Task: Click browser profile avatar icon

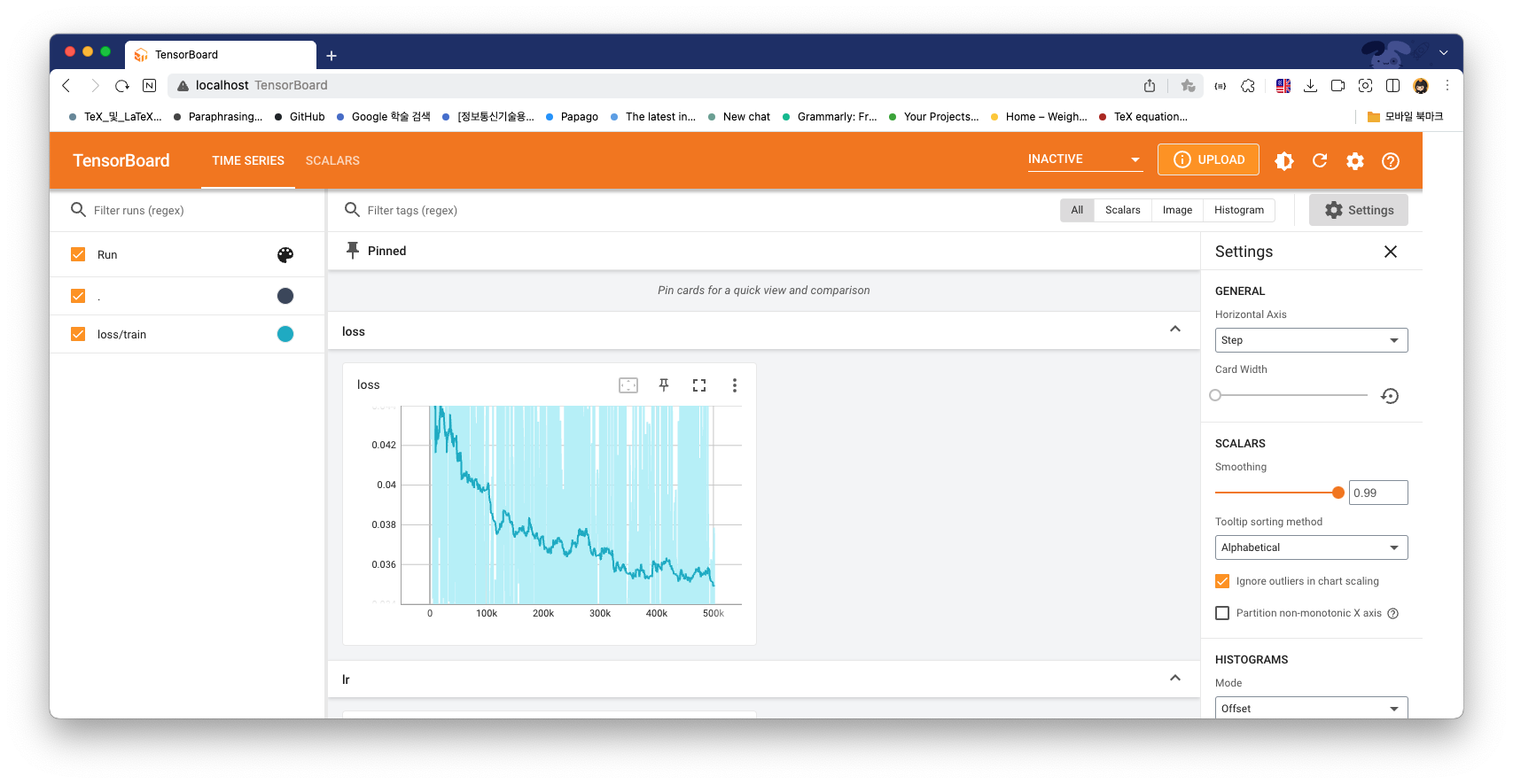Action: (1421, 85)
